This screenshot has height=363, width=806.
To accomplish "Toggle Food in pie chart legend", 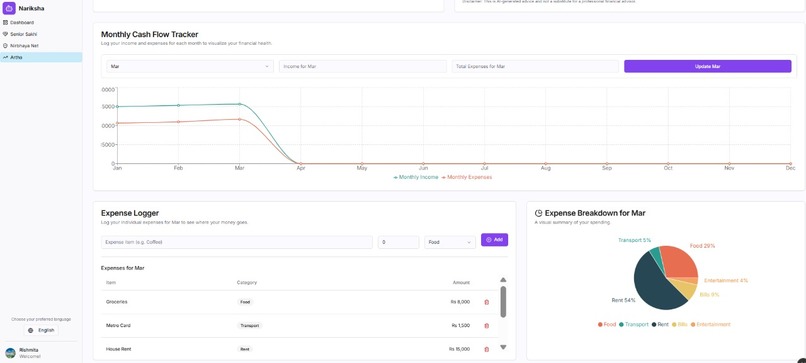I will click(x=607, y=324).
